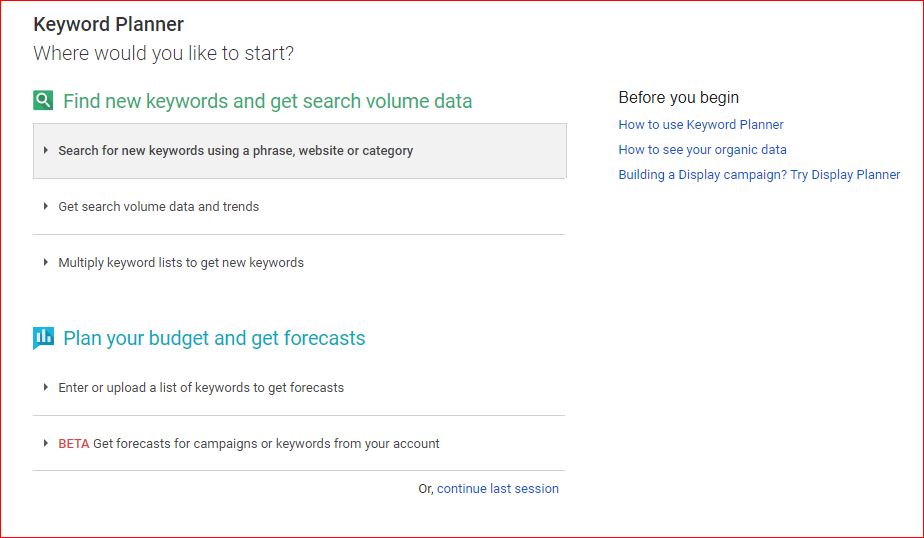Select 'Search for new keywords using a phrase' row

point(299,151)
